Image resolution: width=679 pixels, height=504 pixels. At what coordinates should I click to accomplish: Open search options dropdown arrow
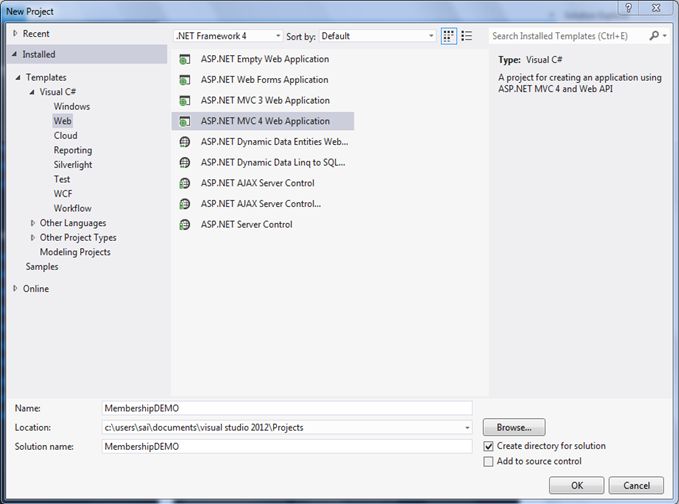pos(665,36)
